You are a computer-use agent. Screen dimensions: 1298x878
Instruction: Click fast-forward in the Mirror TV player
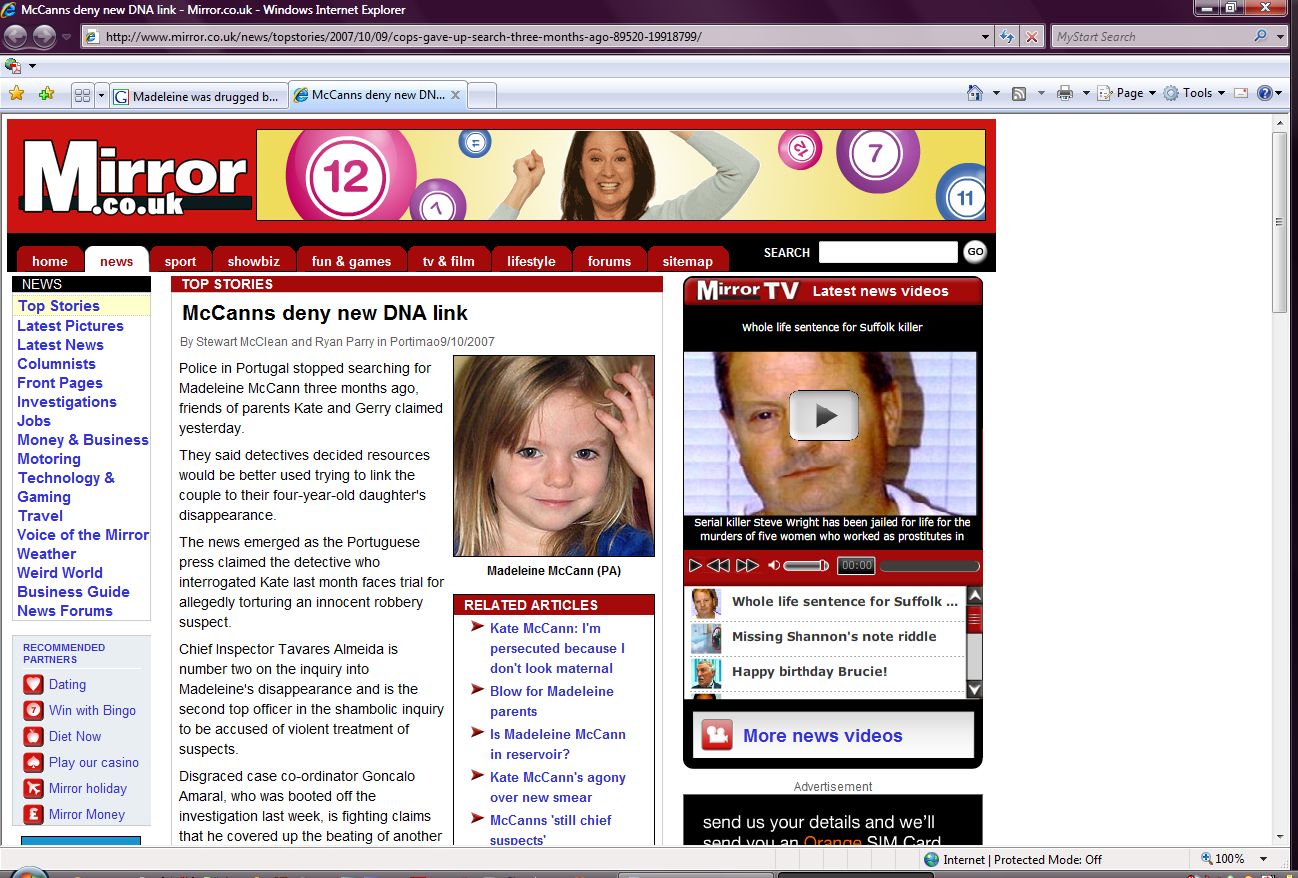pyautogui.click(x=747, y=566)
